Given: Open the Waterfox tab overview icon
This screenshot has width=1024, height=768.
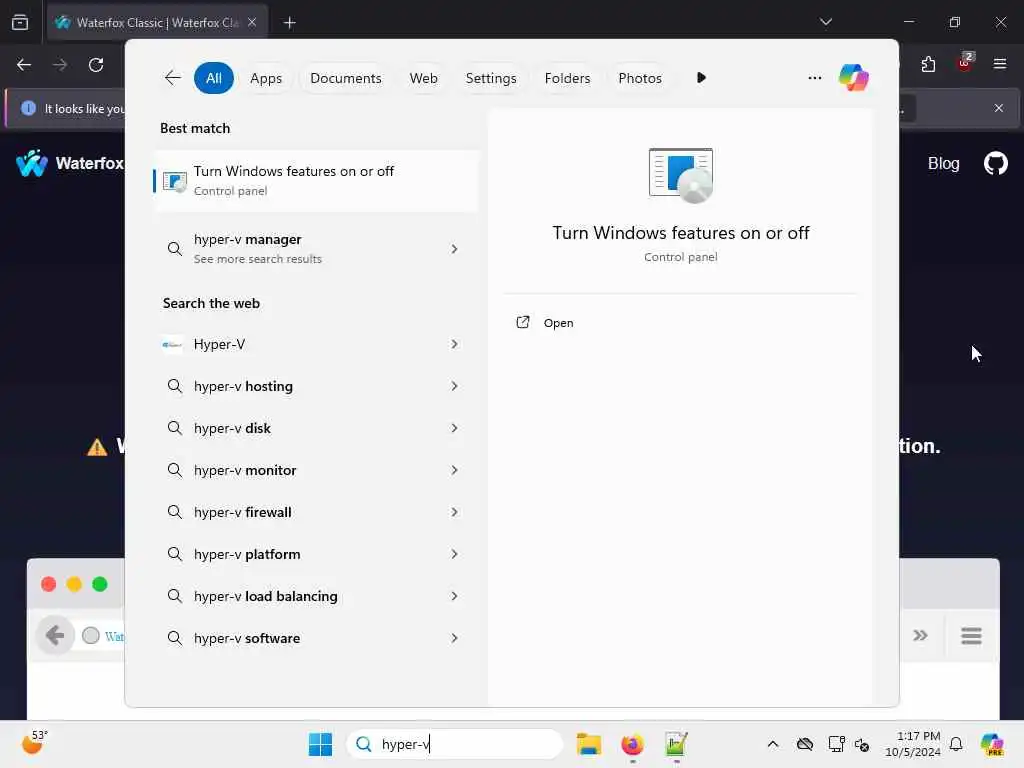Looking at the screenshot, I should [x=20, y=22].
